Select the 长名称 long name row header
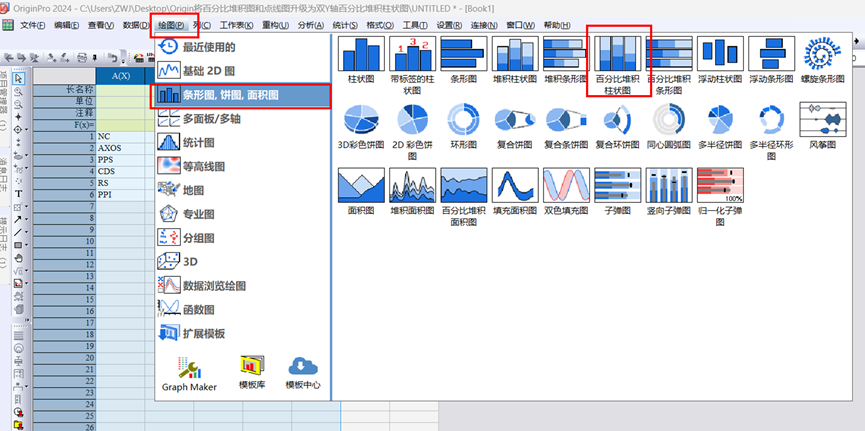The height and width of the screenshot is (431, 865). point(65,89)
